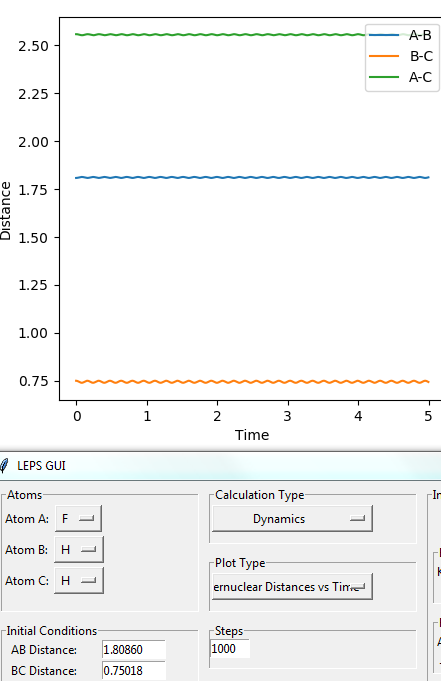Screen dimensions: 441x681
Task: Open the Atom A dropdown
Action: (79, 519)
